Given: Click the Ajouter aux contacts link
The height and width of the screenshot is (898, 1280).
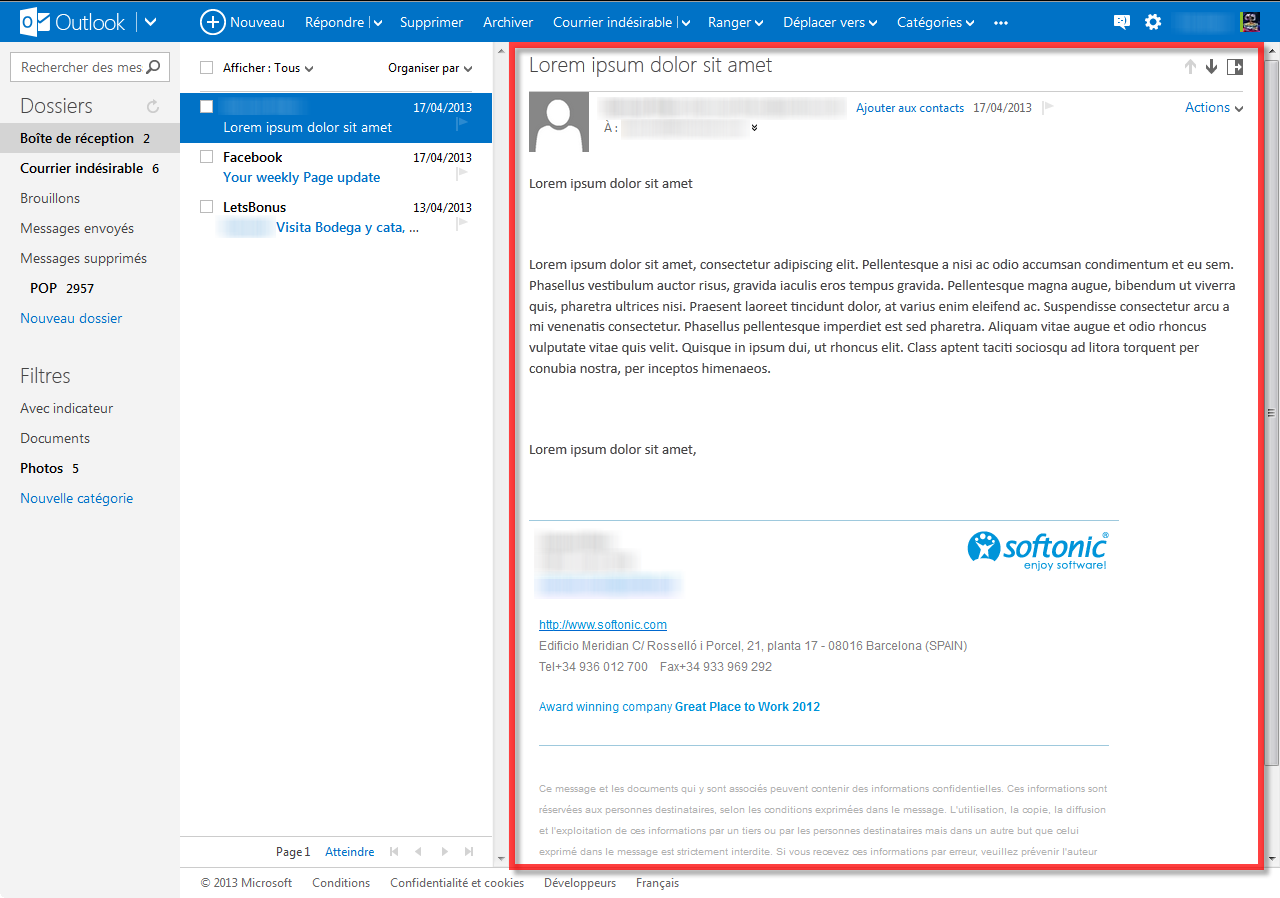Looking at the screenshot, I should coord(909,107).
